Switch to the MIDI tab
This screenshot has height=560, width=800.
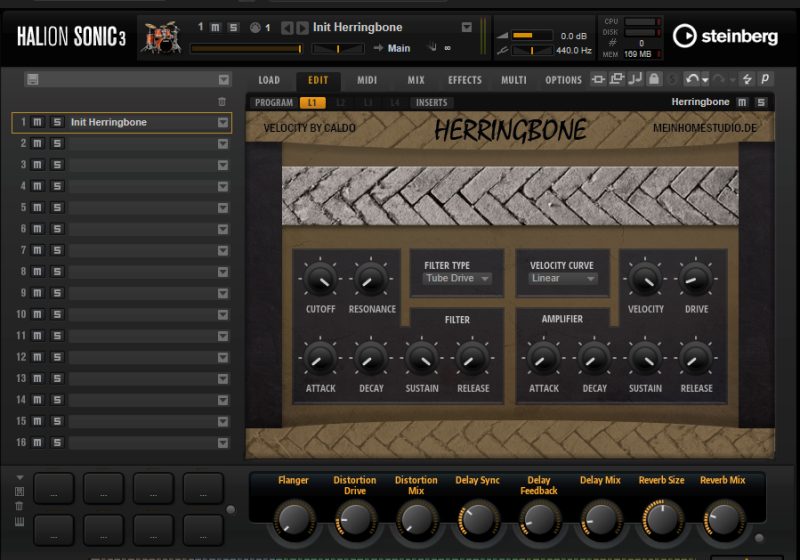pyautogui.click(x=367, y=80)
